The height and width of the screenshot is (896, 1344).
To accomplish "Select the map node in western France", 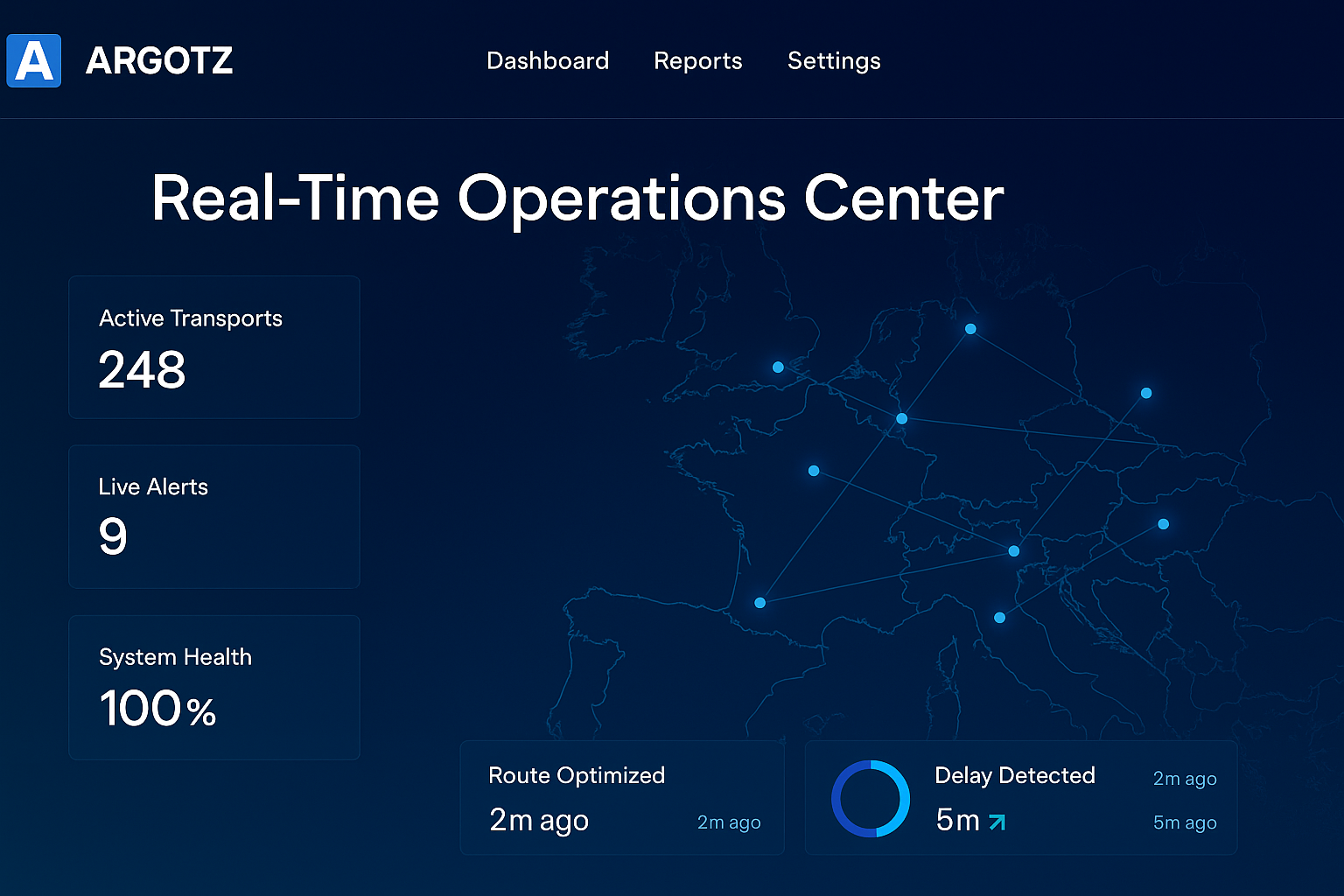I will coord(814,471).
